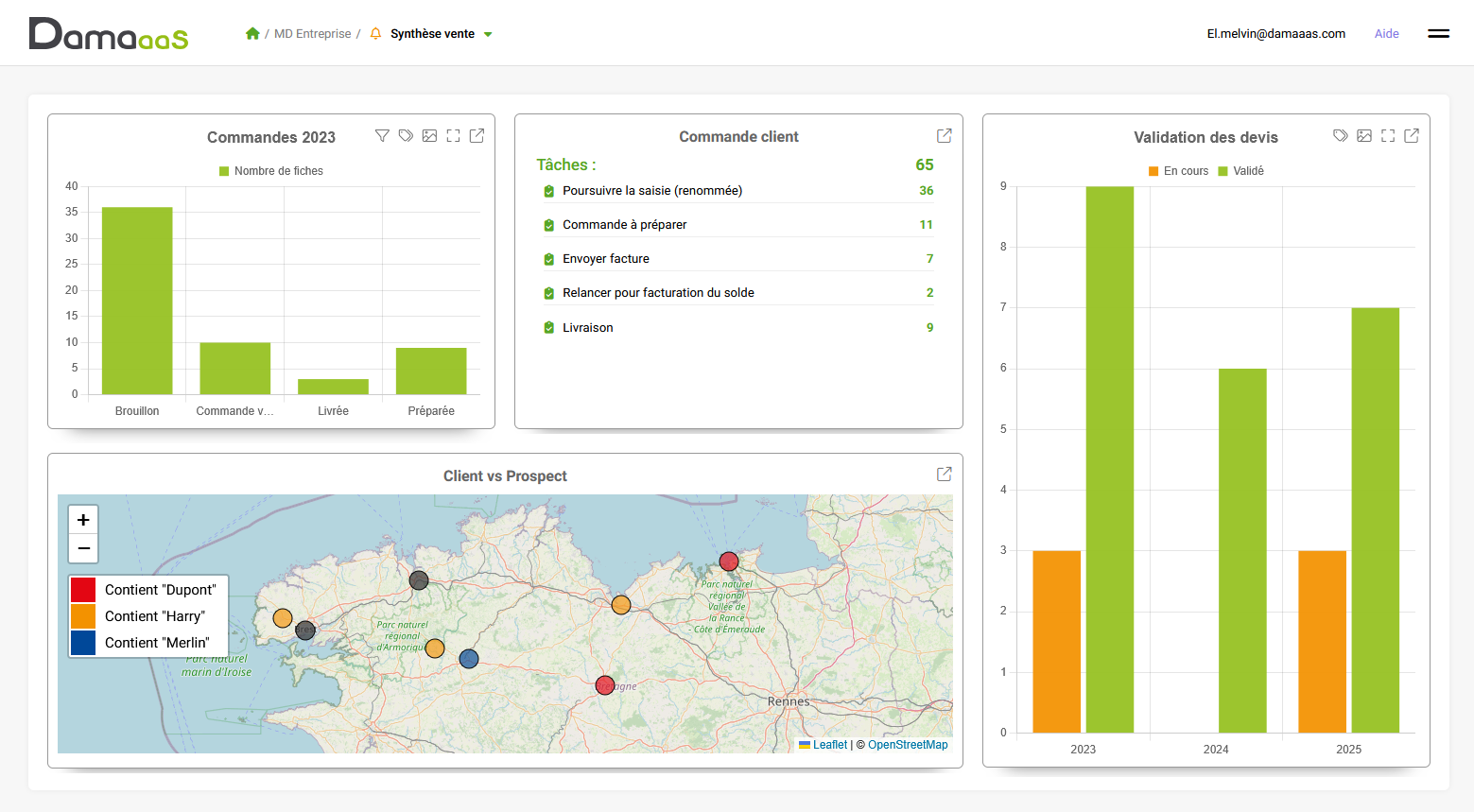Click the user account El.melvin@damaaas.com
The image size is (1474, 812).
click(x=1275, y=34)
